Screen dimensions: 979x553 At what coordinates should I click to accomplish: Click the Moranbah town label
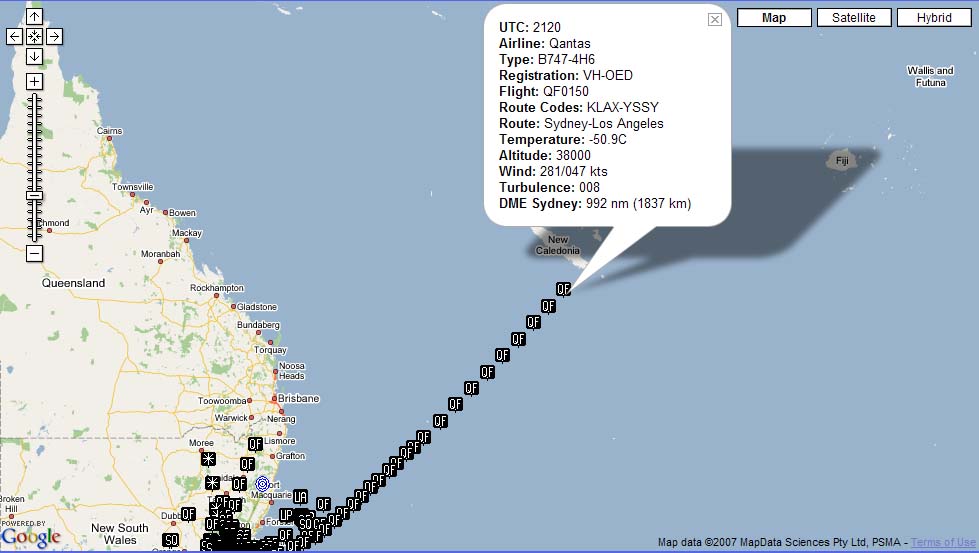pyautogui.click(x=160, y=254)
